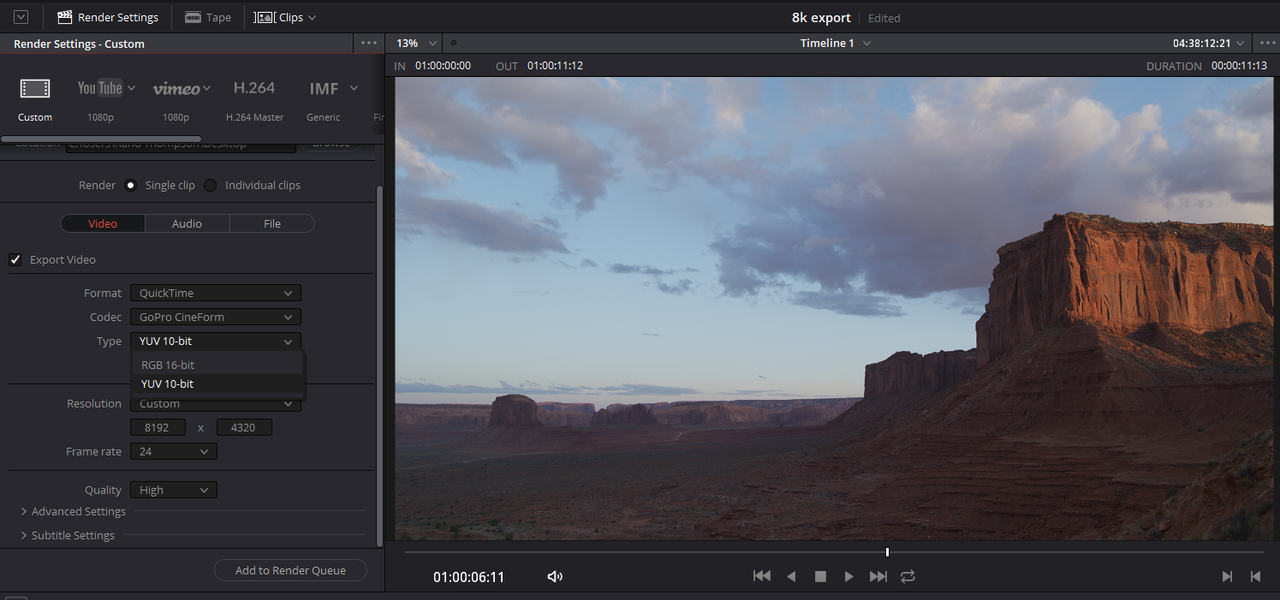
Task: Choose YUV 10-bit from the Type list
Action: pyautogui.click(x=218, y=384)
